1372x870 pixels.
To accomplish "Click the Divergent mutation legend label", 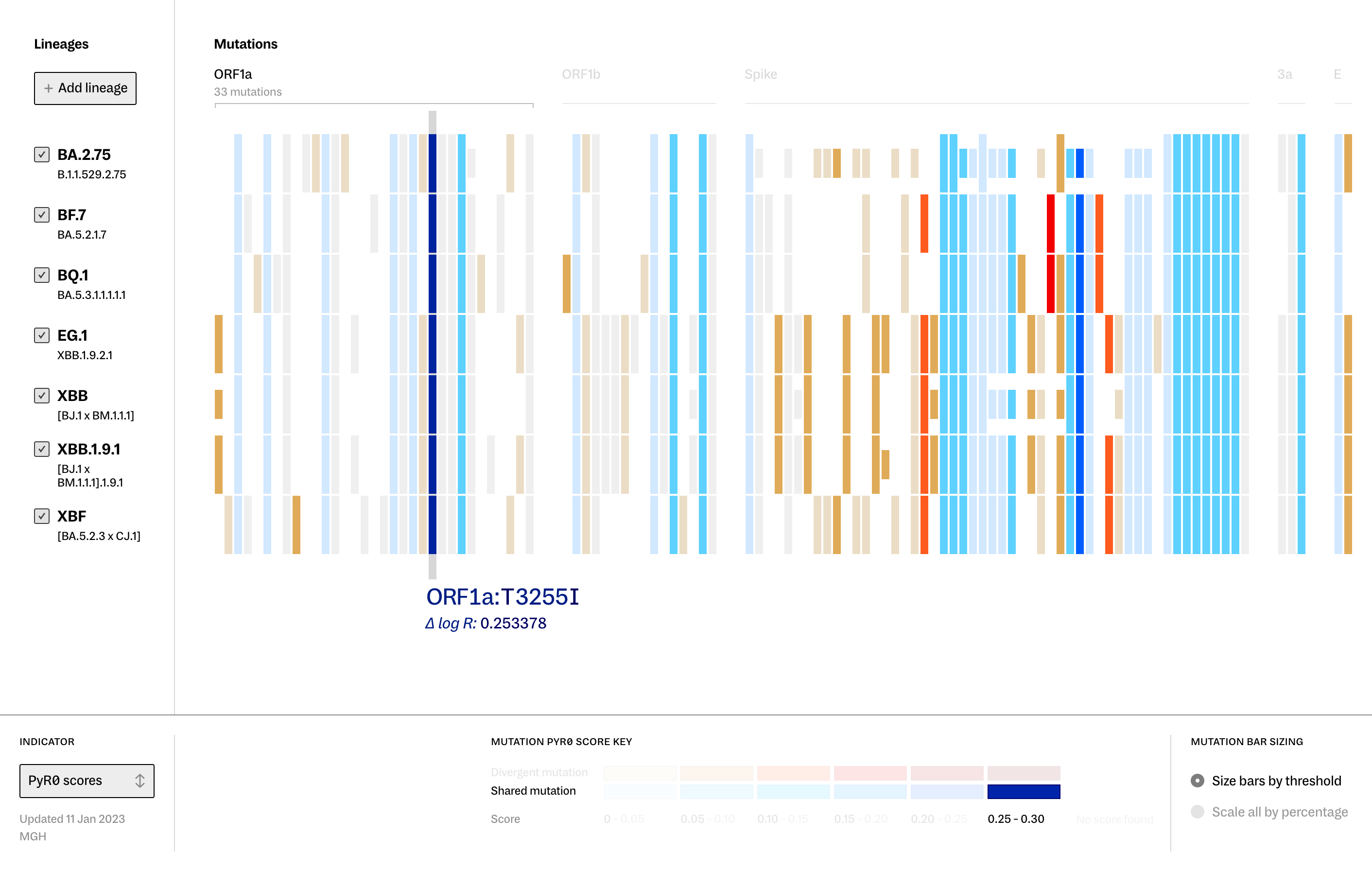I will point(539,773).
